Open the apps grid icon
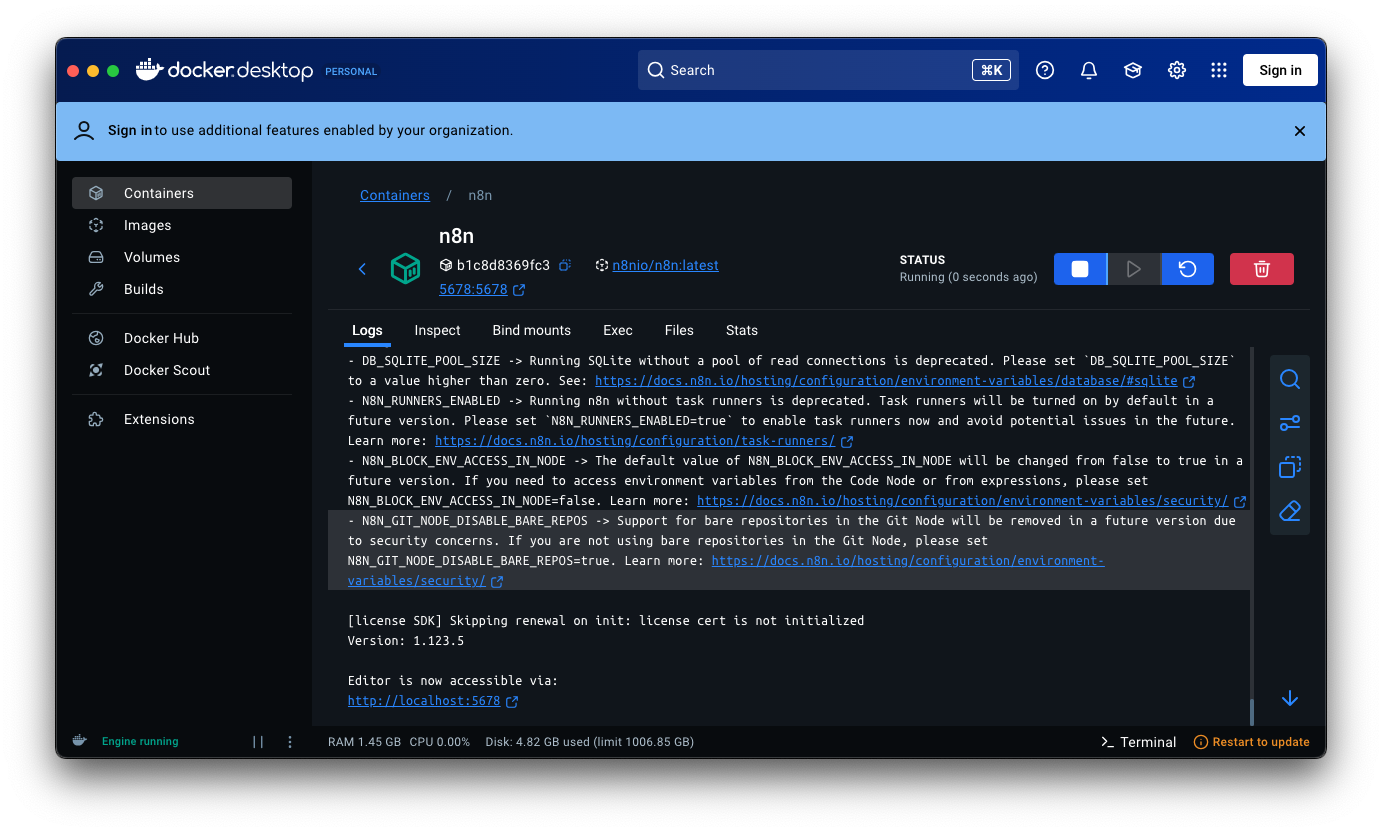The width and height of the screenshot is (1382, 832). click(1218, 70)
